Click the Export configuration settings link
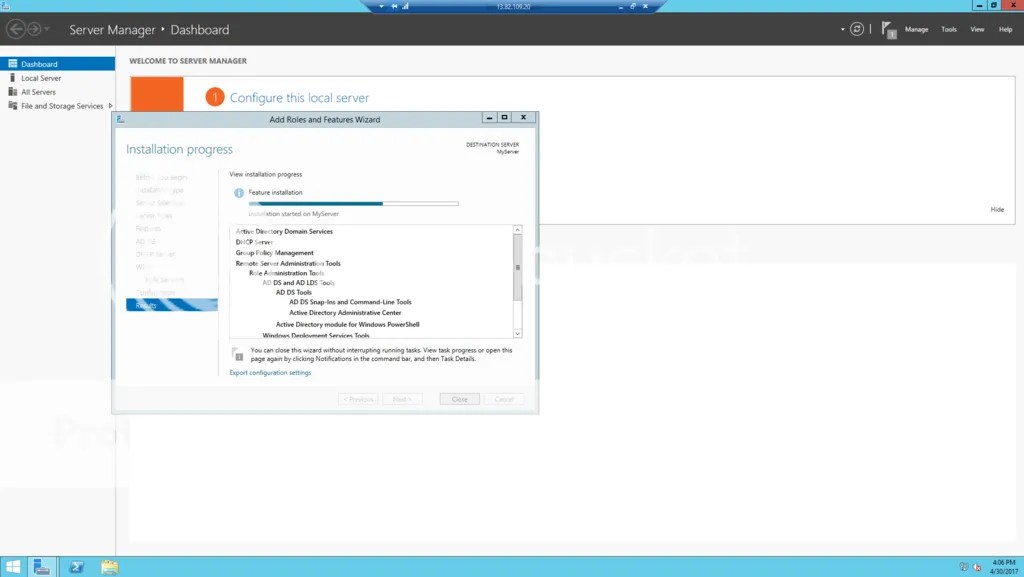The width and height of the screenshot is (1024, 577). pyautogui.click(x=270, y=373)
